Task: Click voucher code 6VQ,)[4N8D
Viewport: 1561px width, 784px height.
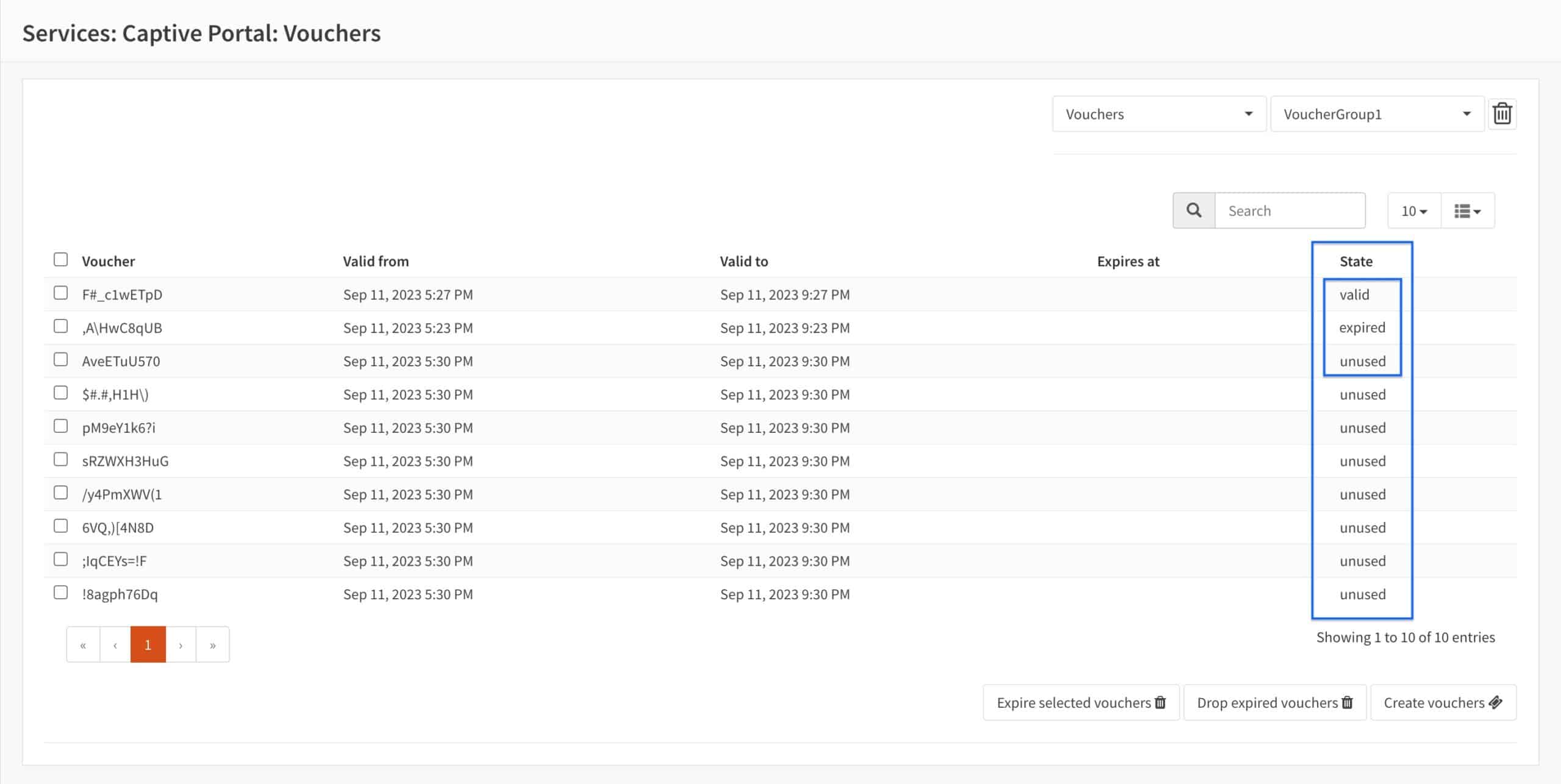Action: pyautogui.click(x=118, y=528)
